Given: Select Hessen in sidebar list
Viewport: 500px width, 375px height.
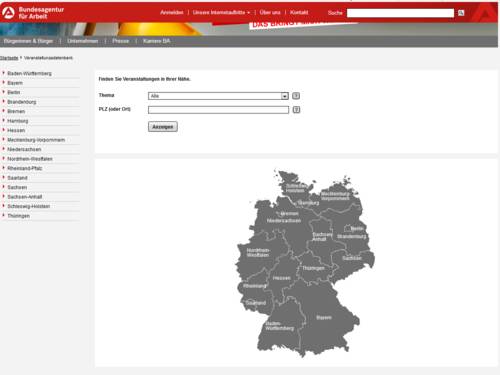Looking at the screenshot, I should pyautogui.click(x=16, y=130).
